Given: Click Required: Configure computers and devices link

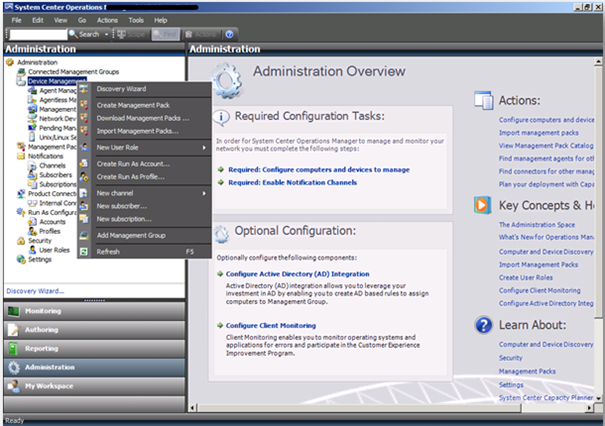Looking at the screenshot, I should pyautogui.click(x=319, y=169).
